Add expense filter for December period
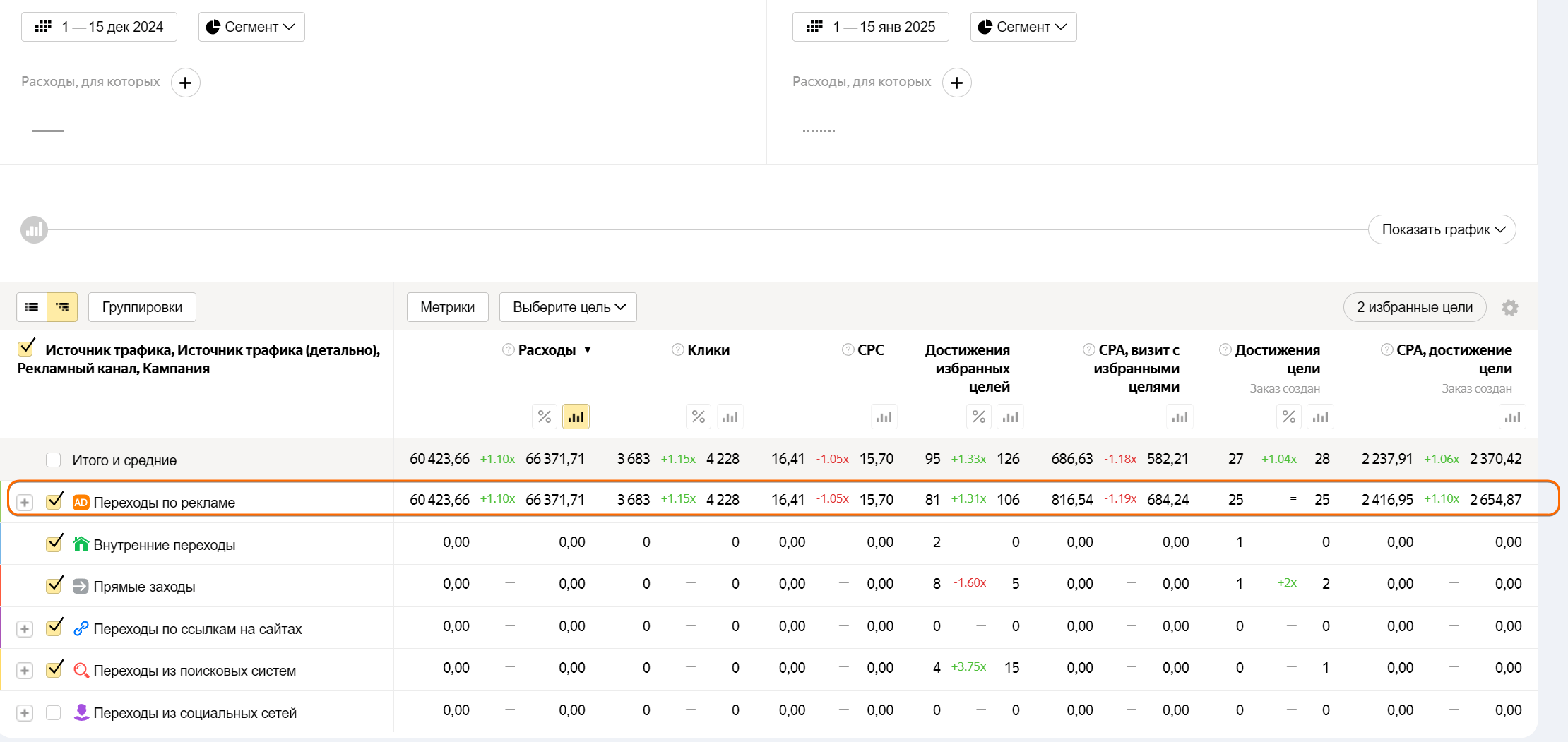The width and height of the screenshot is (1568, 742). [185, 83]
